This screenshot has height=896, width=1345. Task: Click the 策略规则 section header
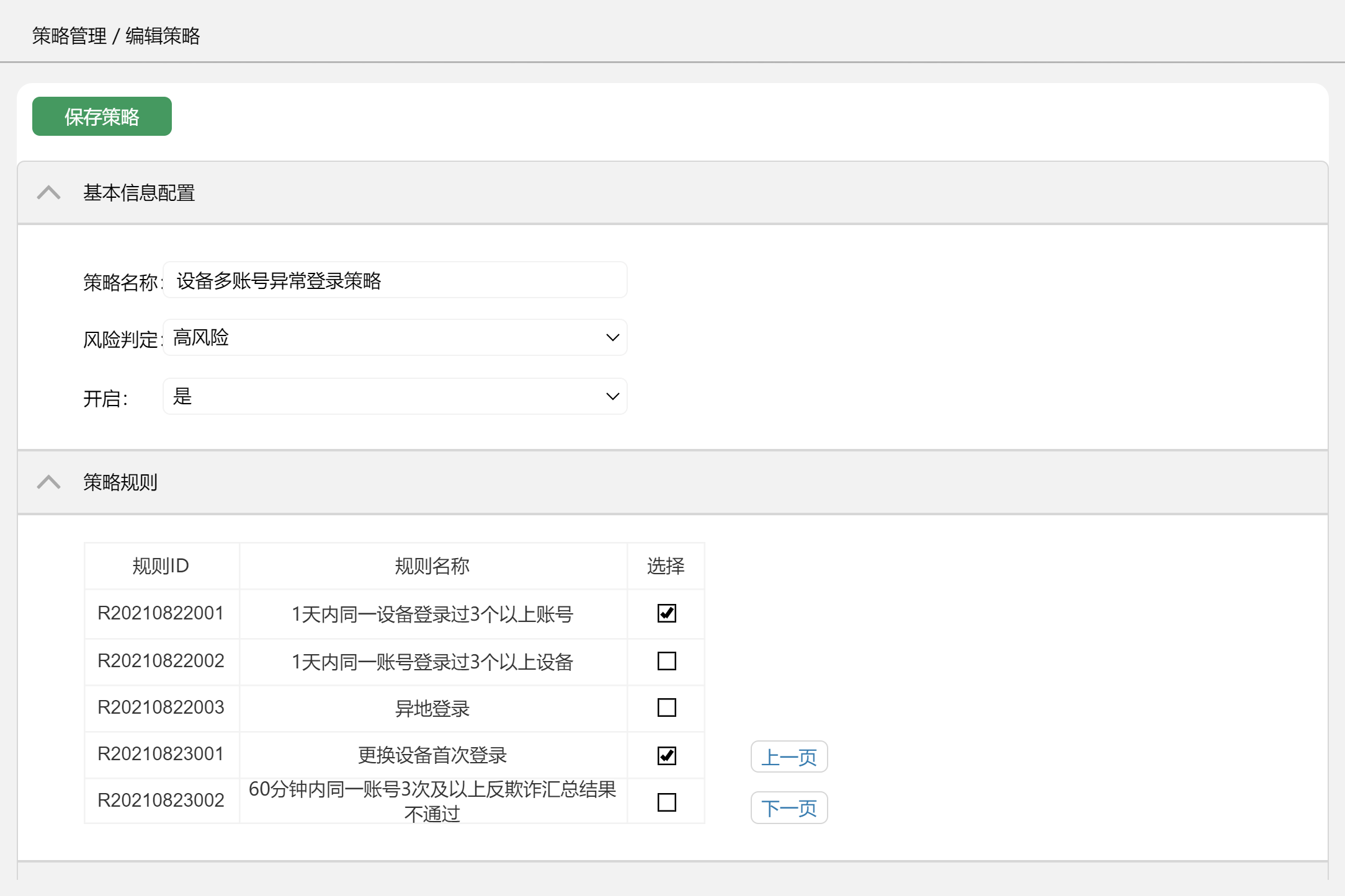coord(672,482)
